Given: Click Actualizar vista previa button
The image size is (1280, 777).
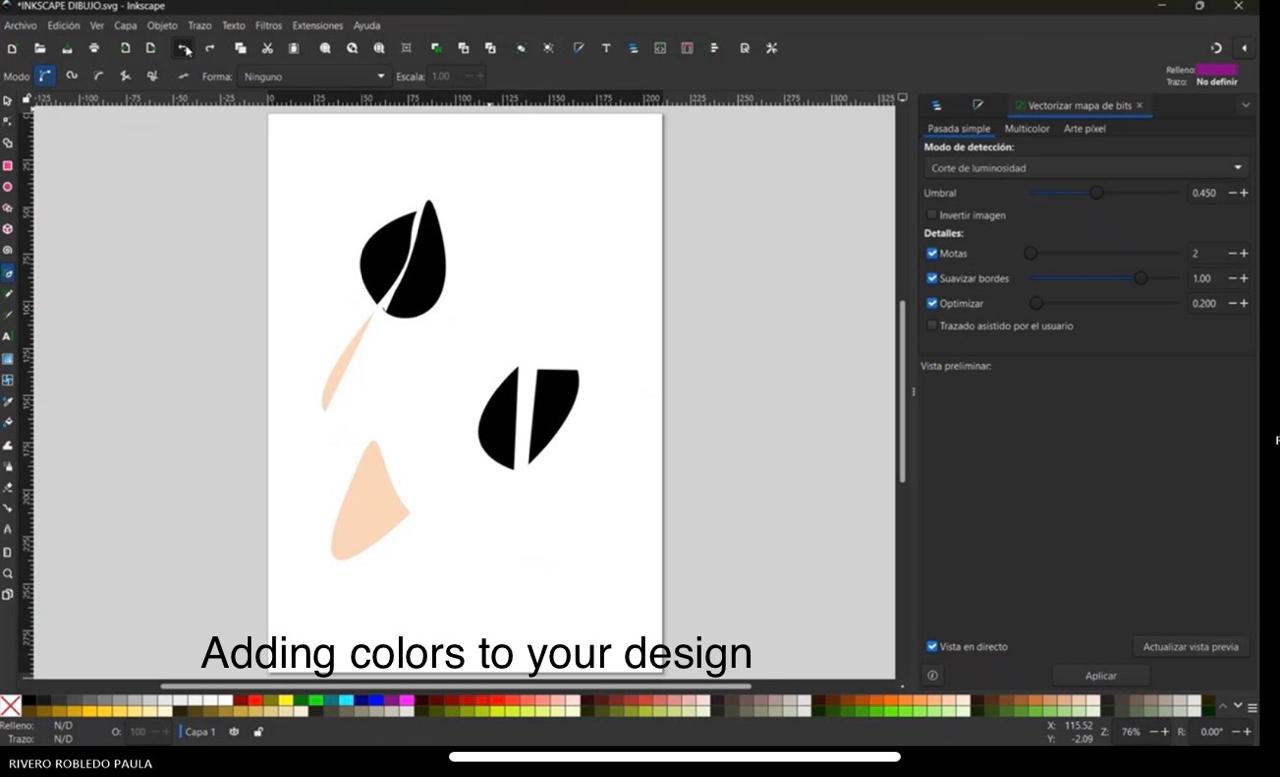Looking at the screenshot, I should coord(1190,647).
